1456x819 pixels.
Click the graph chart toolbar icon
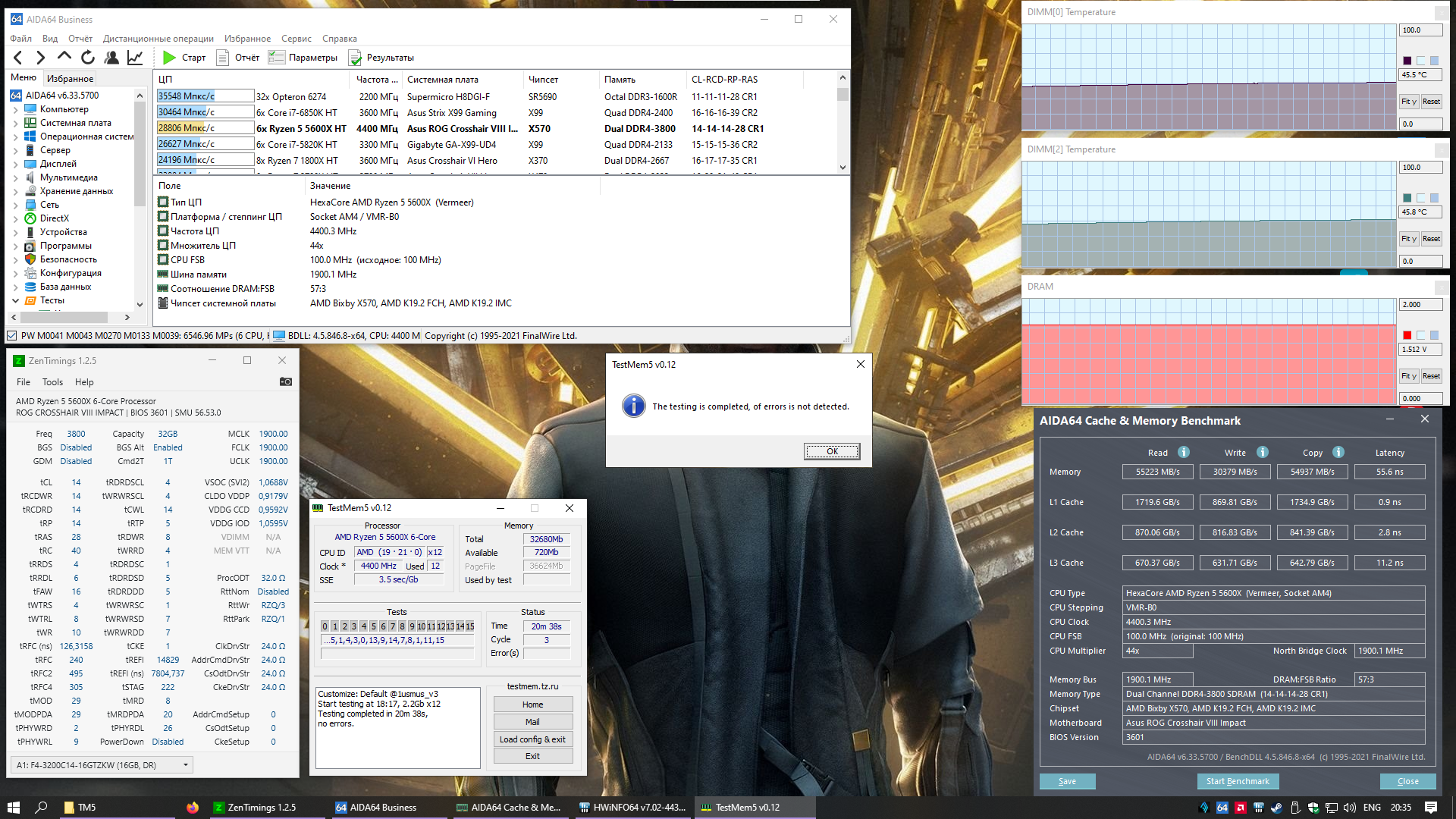click(x=135, y=58)
